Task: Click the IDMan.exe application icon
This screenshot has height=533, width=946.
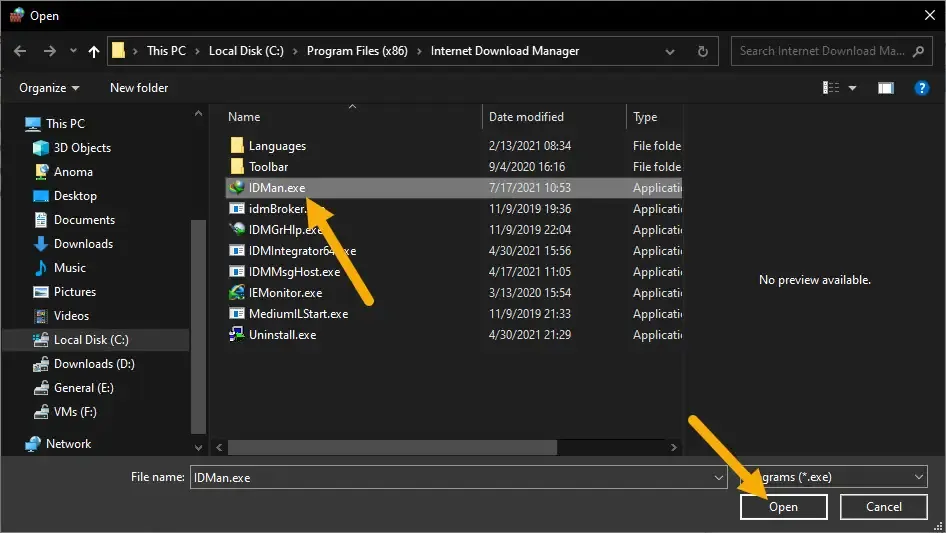Action: pyautogui.click(x=237, y=188)
